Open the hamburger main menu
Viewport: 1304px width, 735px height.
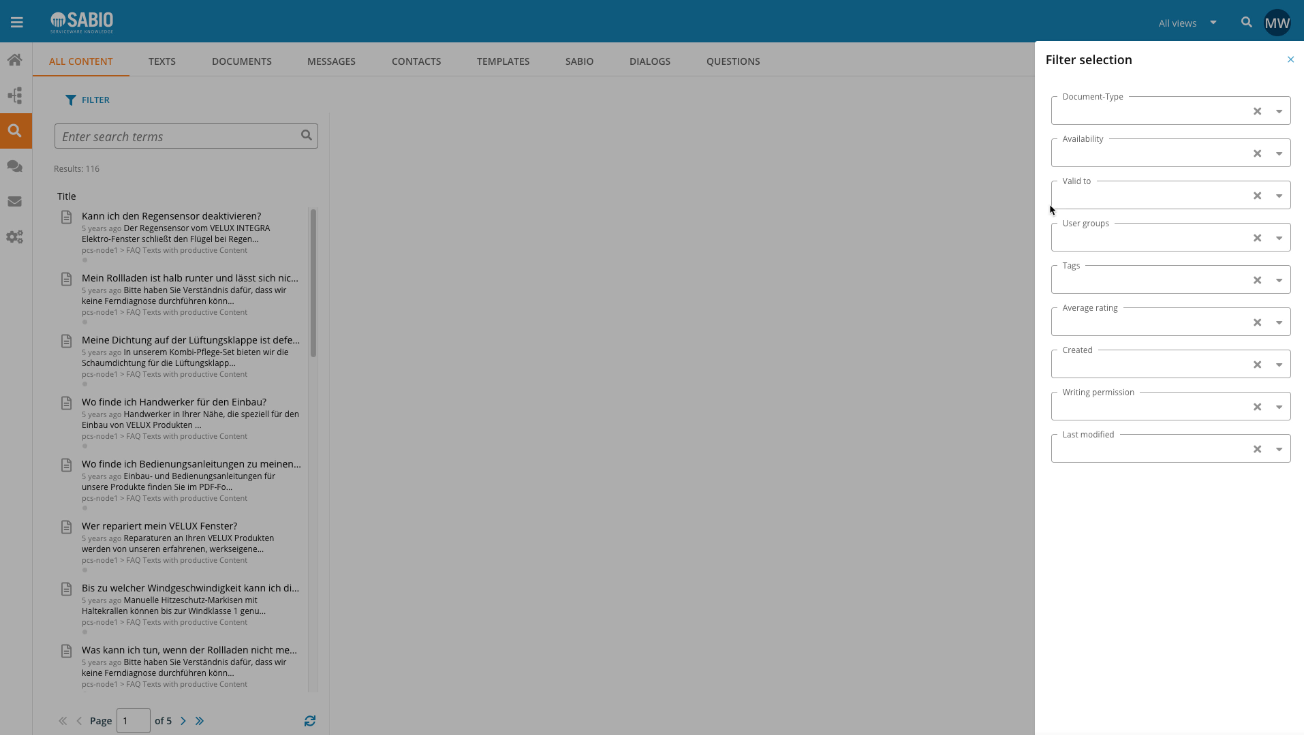[16, 22]
